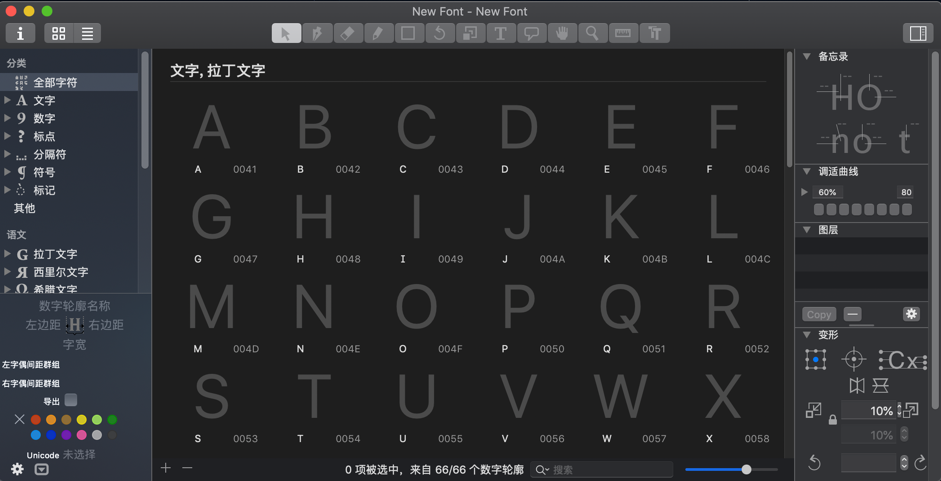Expand the 文字 category
941x481 pixels.
[7, 100]
